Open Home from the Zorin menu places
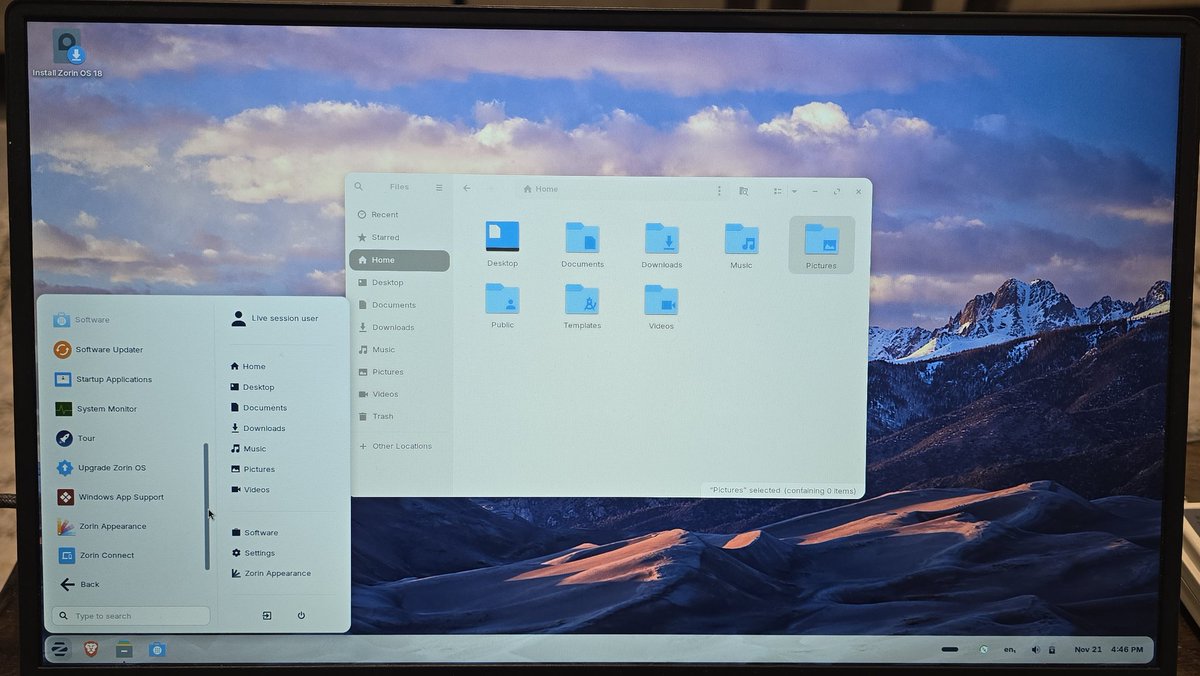Viewport: 1200px width, 676px height. click(x=248, y=366)
